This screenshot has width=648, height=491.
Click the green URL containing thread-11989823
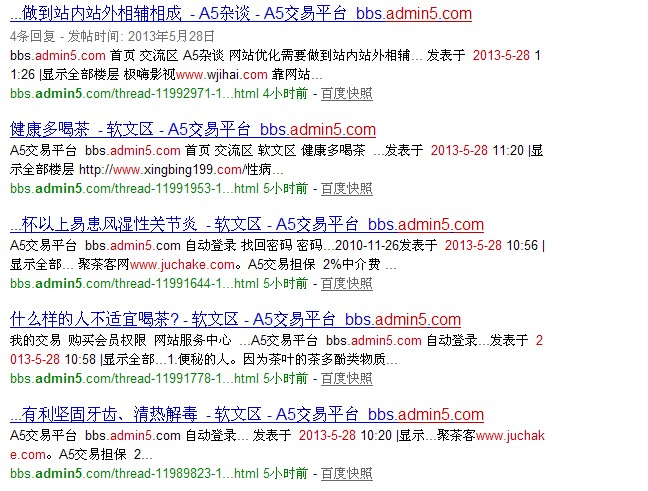tap(134, 473)
